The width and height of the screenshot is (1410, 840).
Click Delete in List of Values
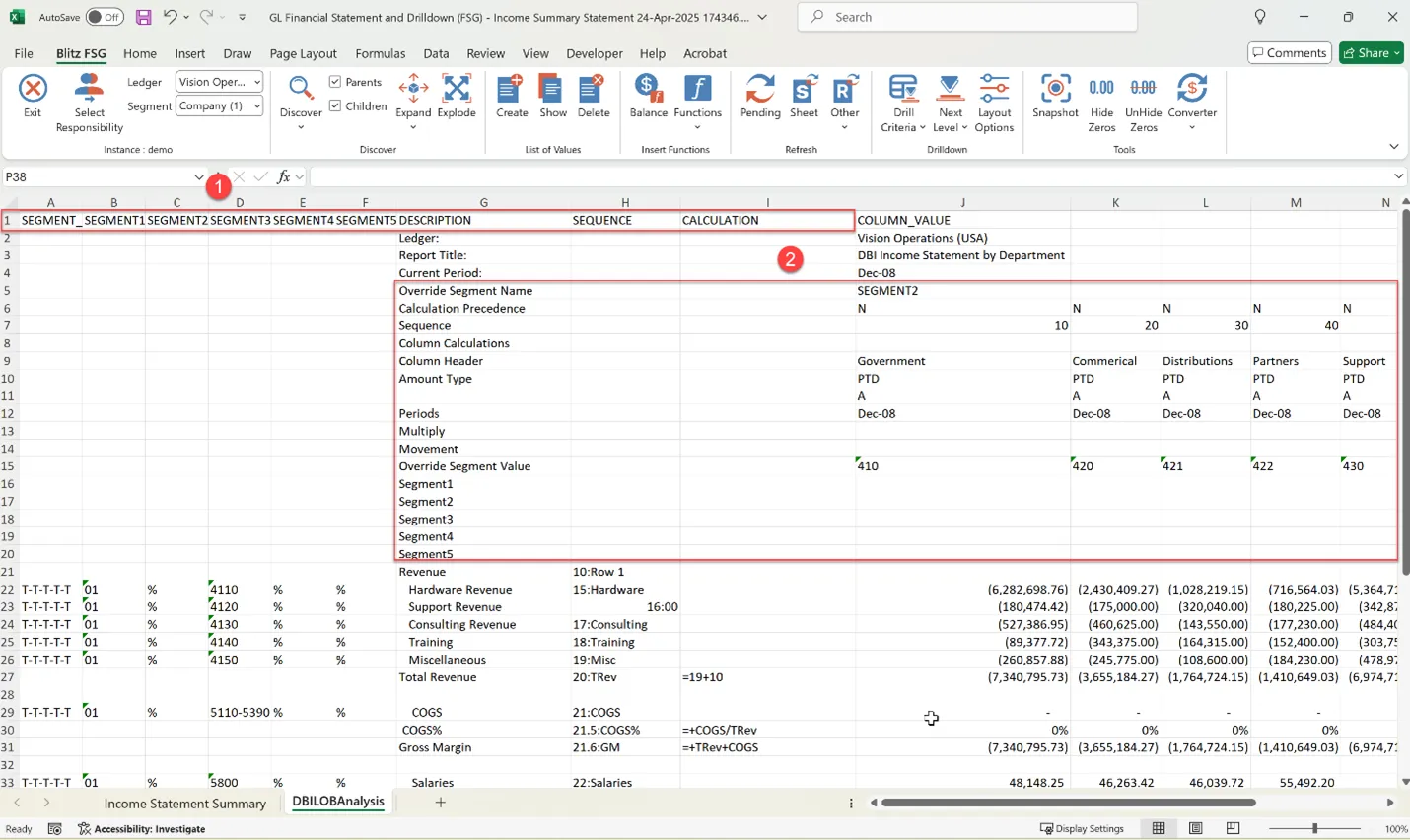594,97
